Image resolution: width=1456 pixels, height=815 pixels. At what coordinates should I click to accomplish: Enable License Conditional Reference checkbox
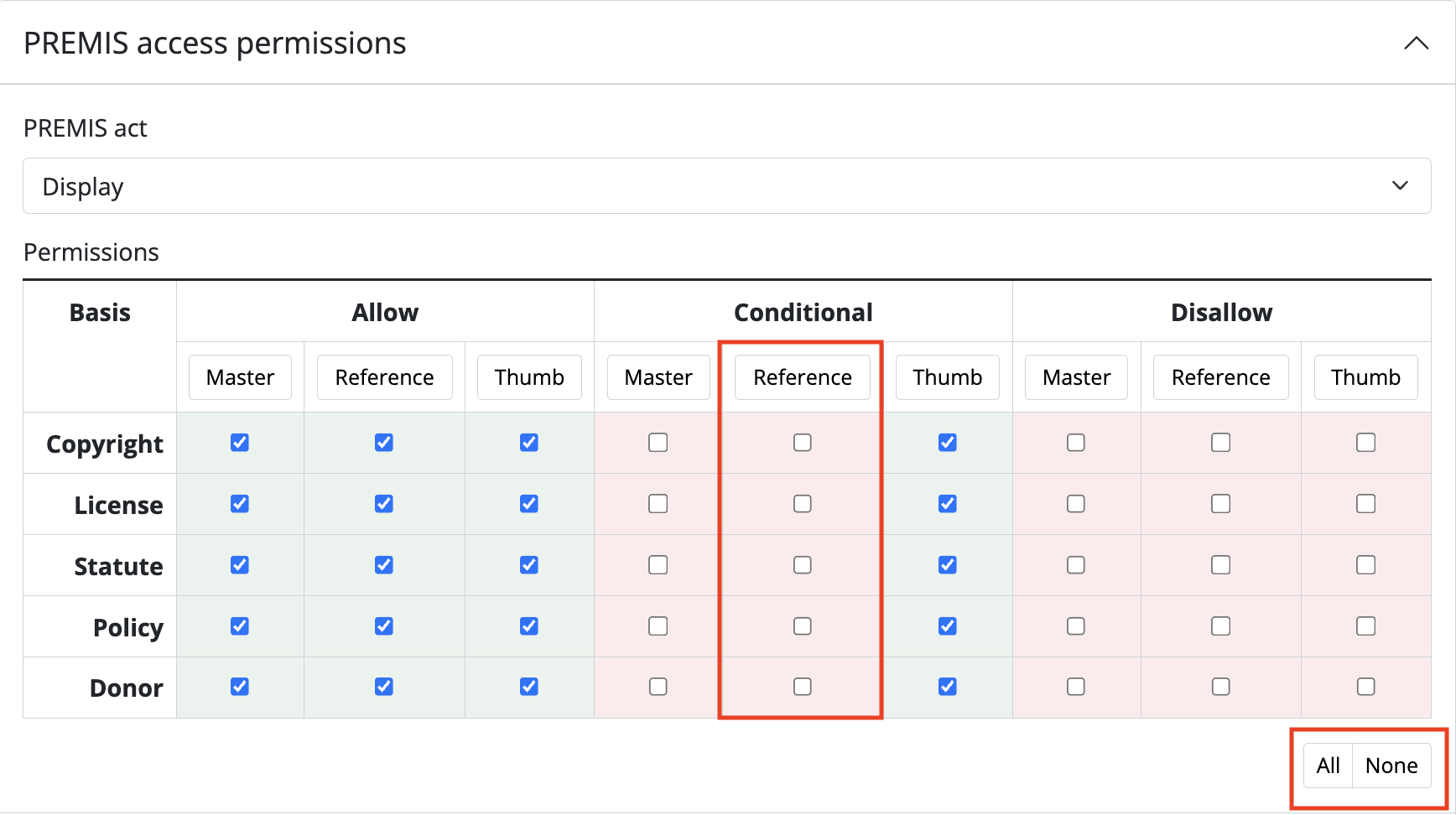coord(803,504)
